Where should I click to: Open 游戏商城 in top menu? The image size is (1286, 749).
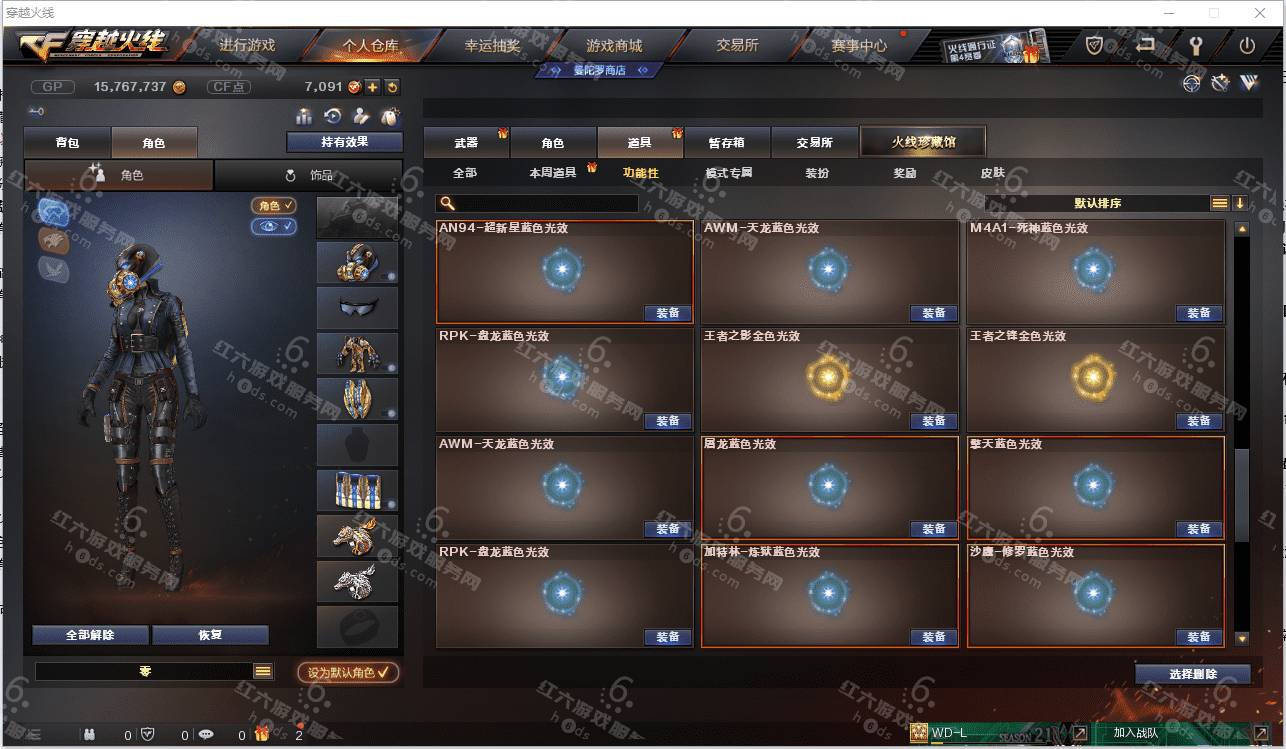[x=614, y=45]
